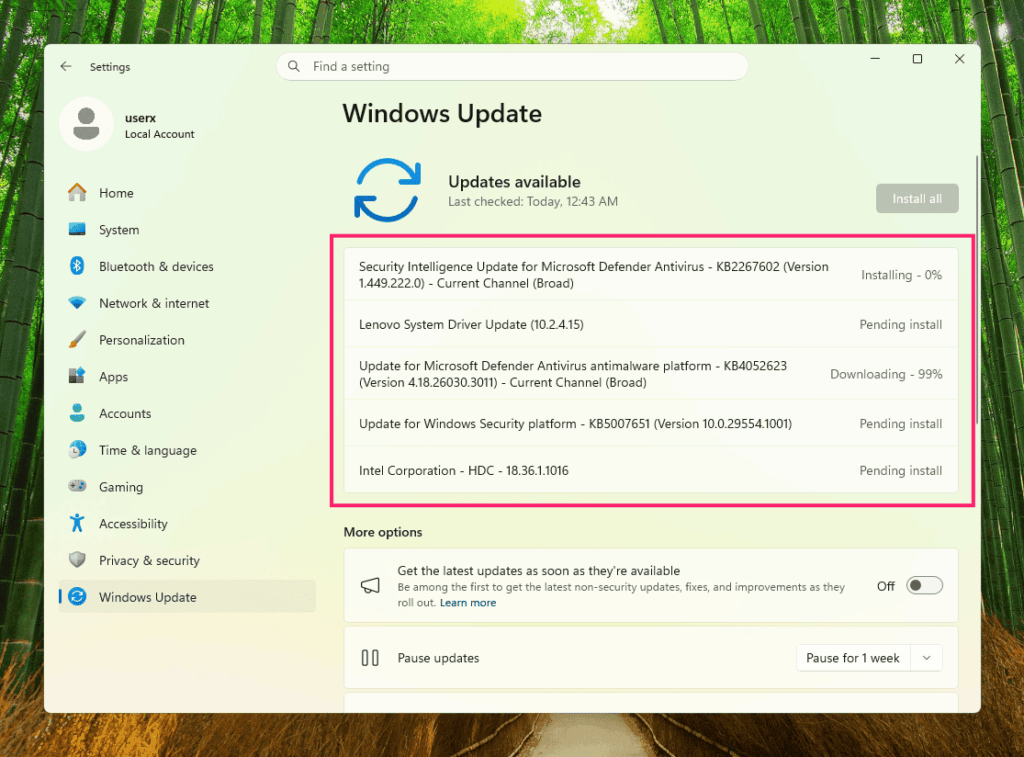
Task: Click the Network Wi-Fi icon
Action: 77,303
